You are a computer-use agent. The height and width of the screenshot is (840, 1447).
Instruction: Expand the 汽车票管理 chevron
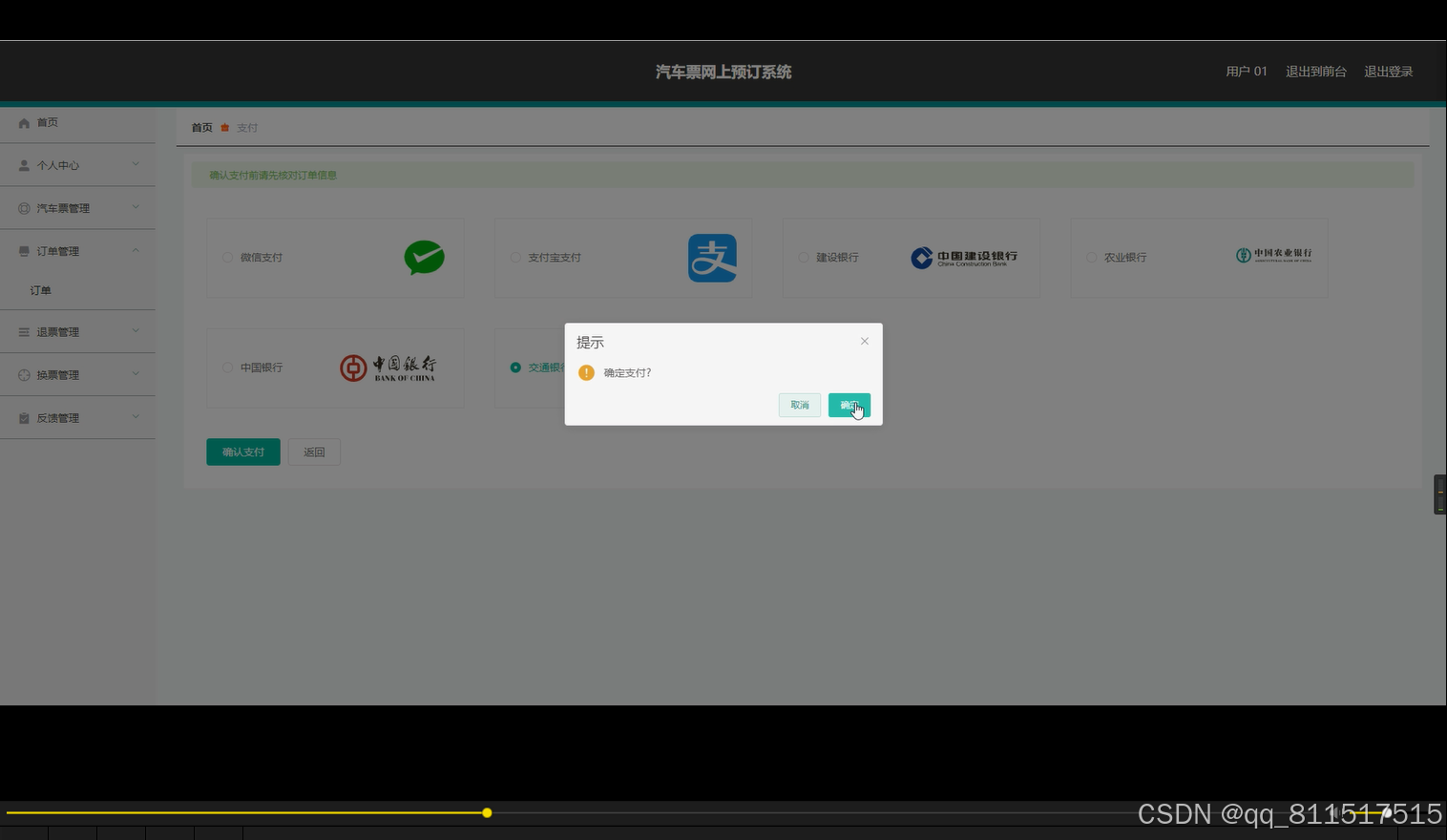[x=136, y=207]
